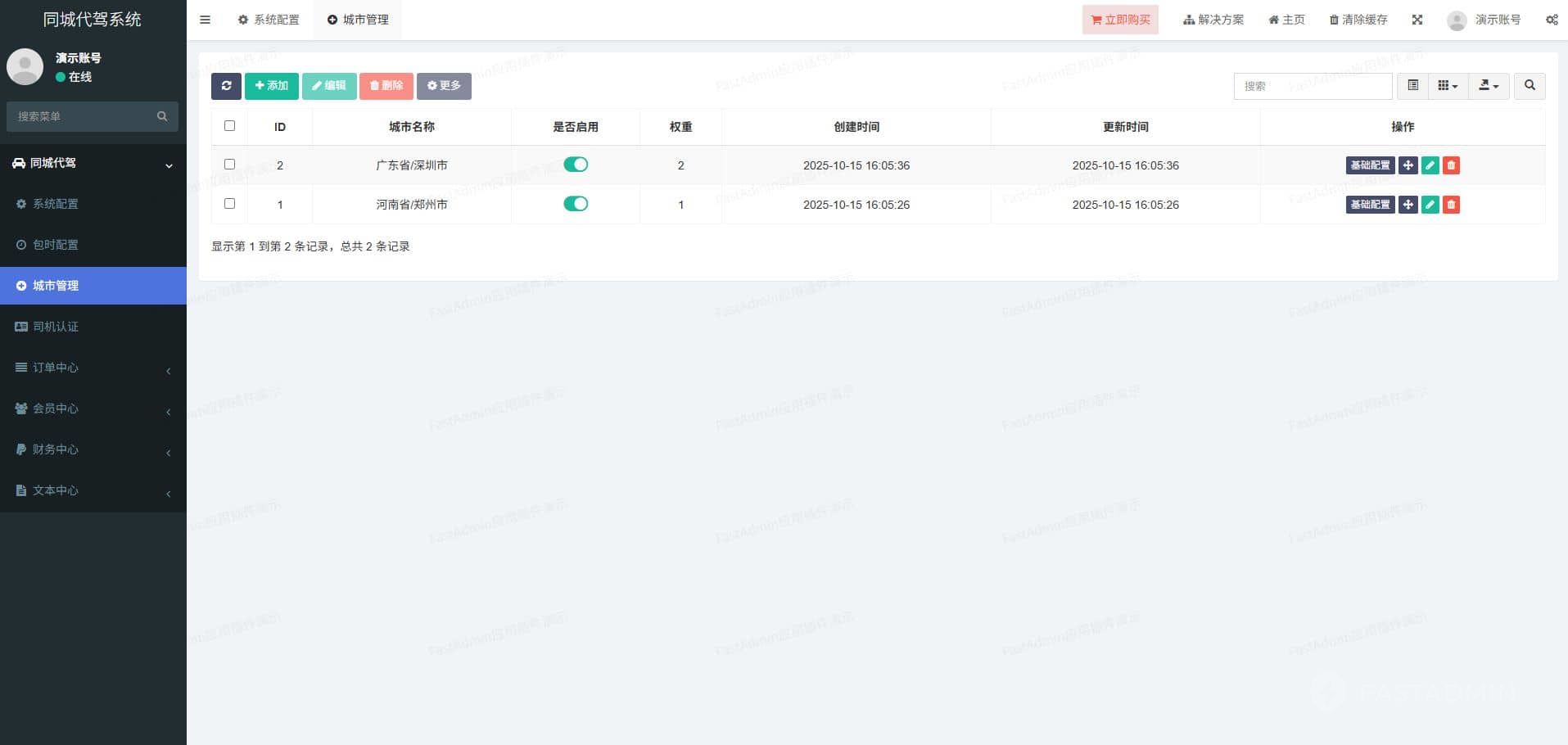The width and height of the screenshot is (1568, 745).
Task: Expand the 财务中心 sidebar menu
Action: [x=93, y=449]
